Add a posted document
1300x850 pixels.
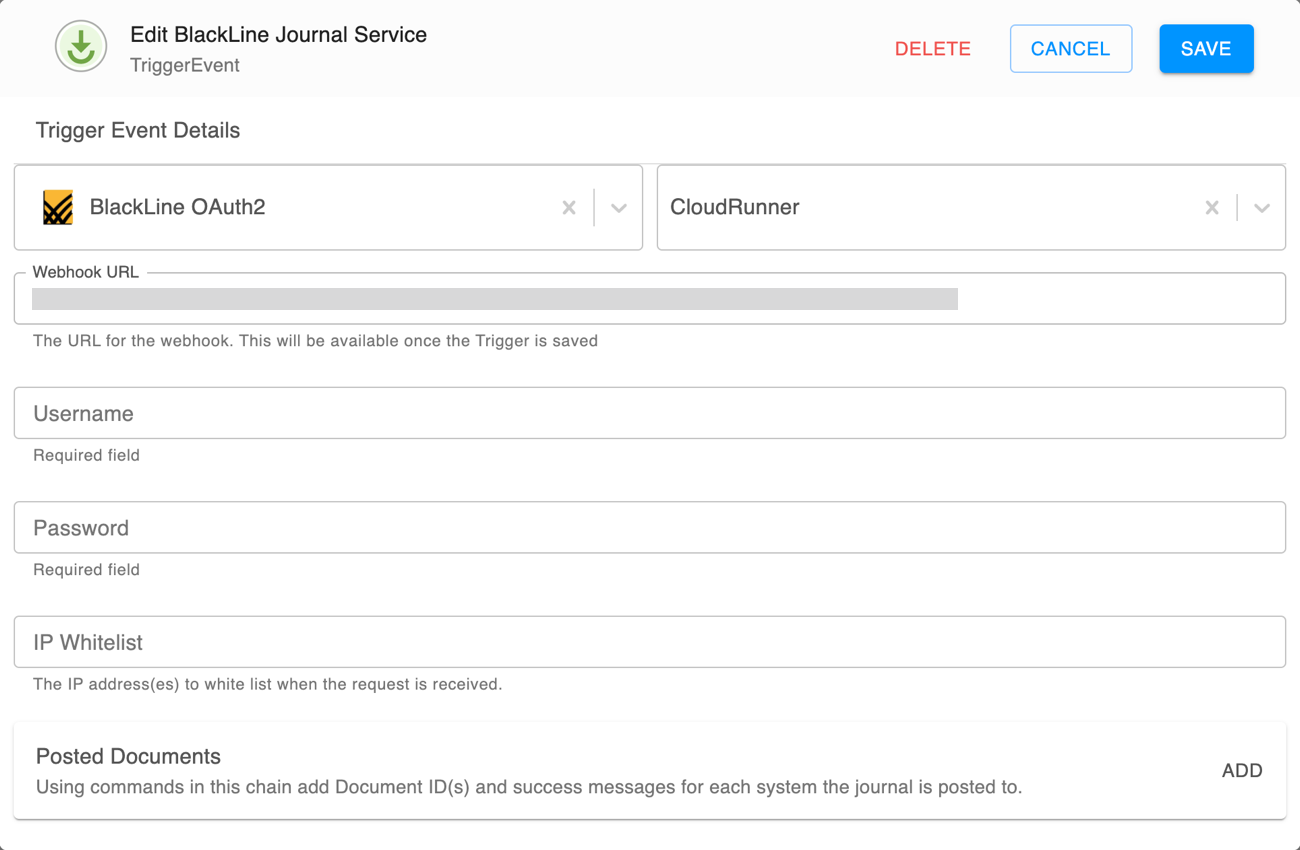point(1242,771)
